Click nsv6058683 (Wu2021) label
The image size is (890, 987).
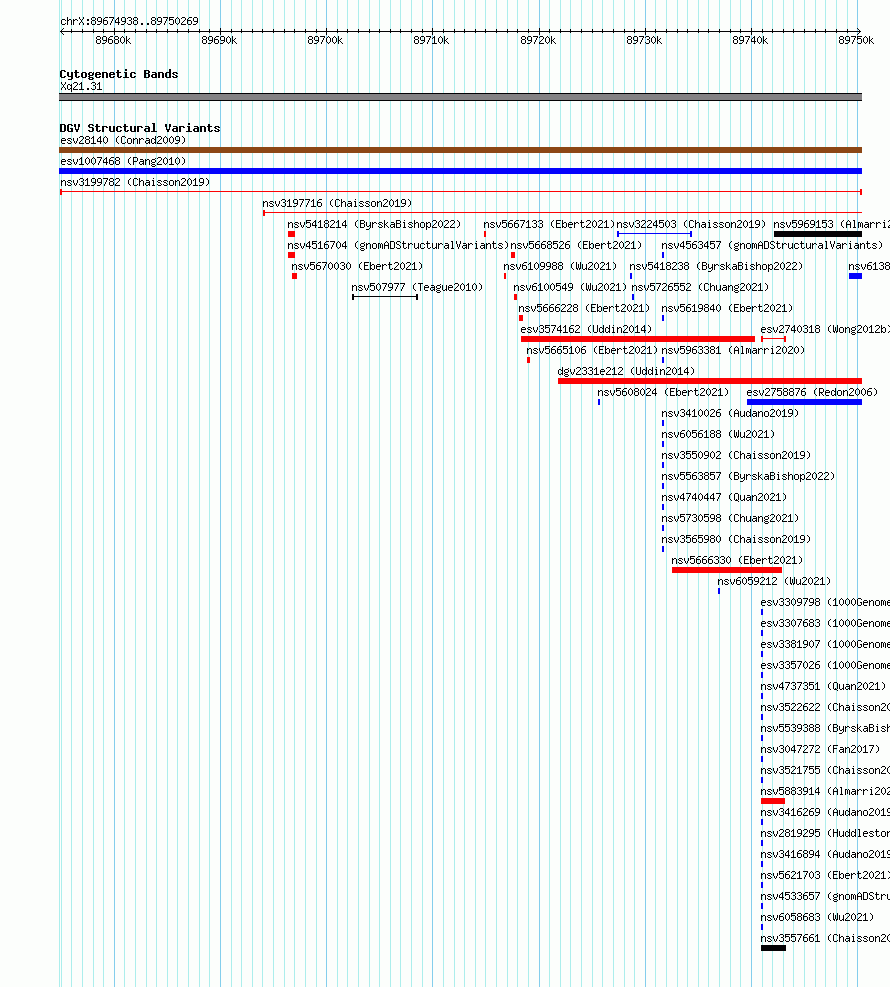pyautogui.click(x=817, y=917)
